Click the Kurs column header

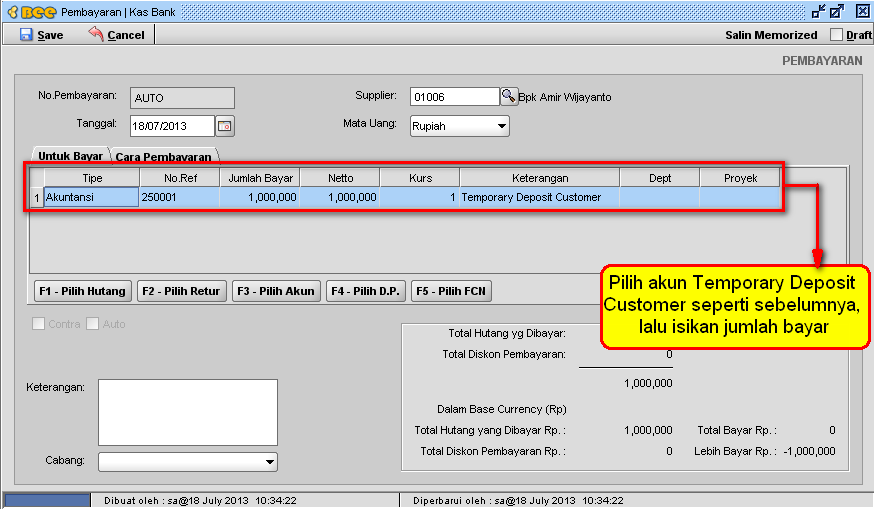click(420, 178)
